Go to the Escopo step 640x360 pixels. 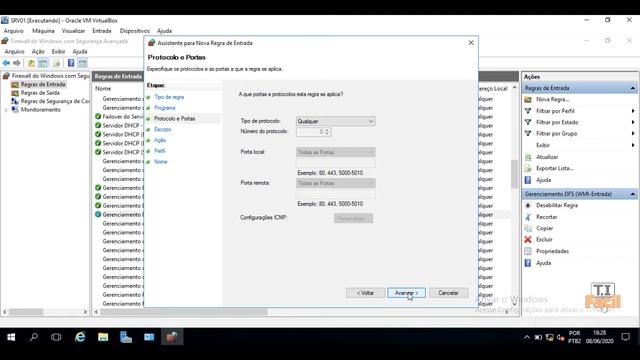tap(162, 129)
